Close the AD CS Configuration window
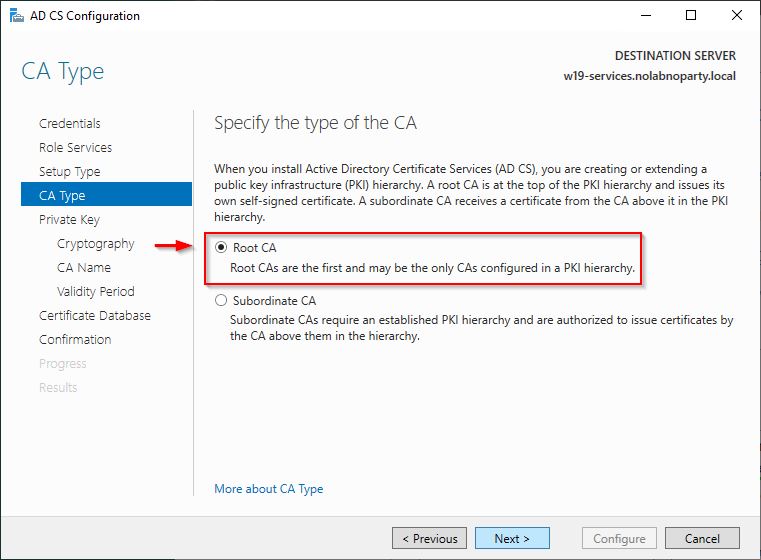 pos(737,16)
